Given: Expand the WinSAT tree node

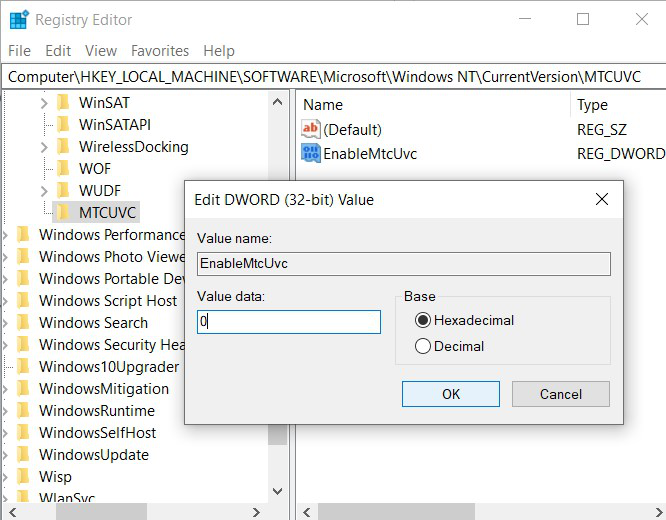Looking at the screenshot, I should tap(44, 103).
